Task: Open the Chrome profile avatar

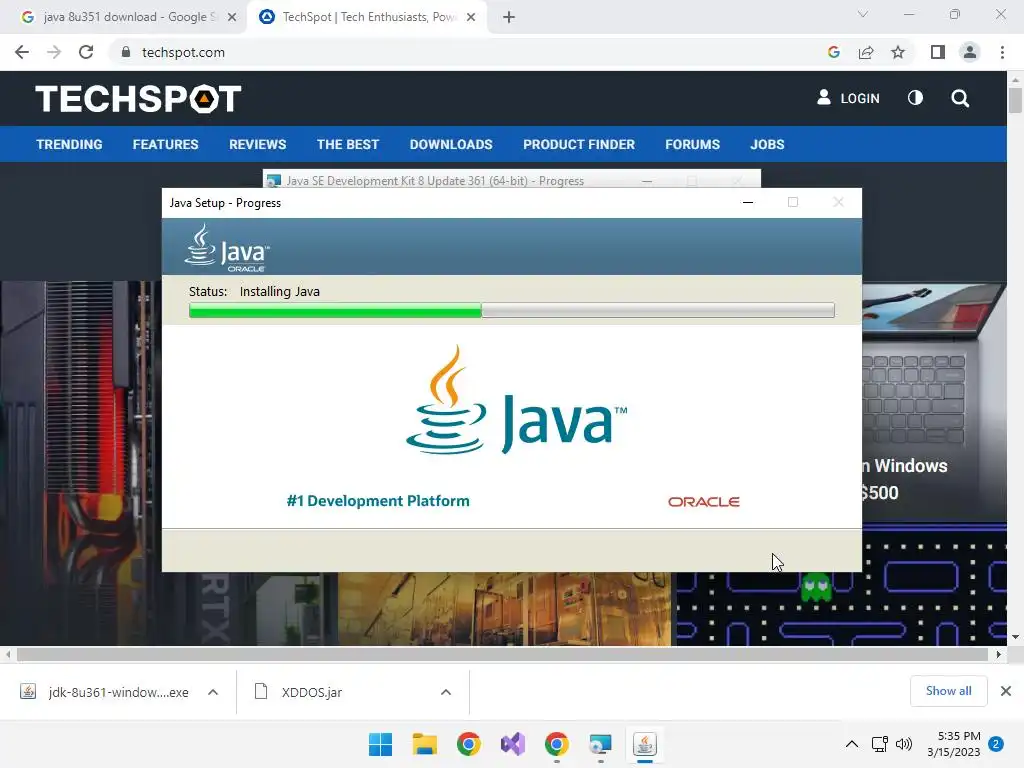Action: (970, 52)
